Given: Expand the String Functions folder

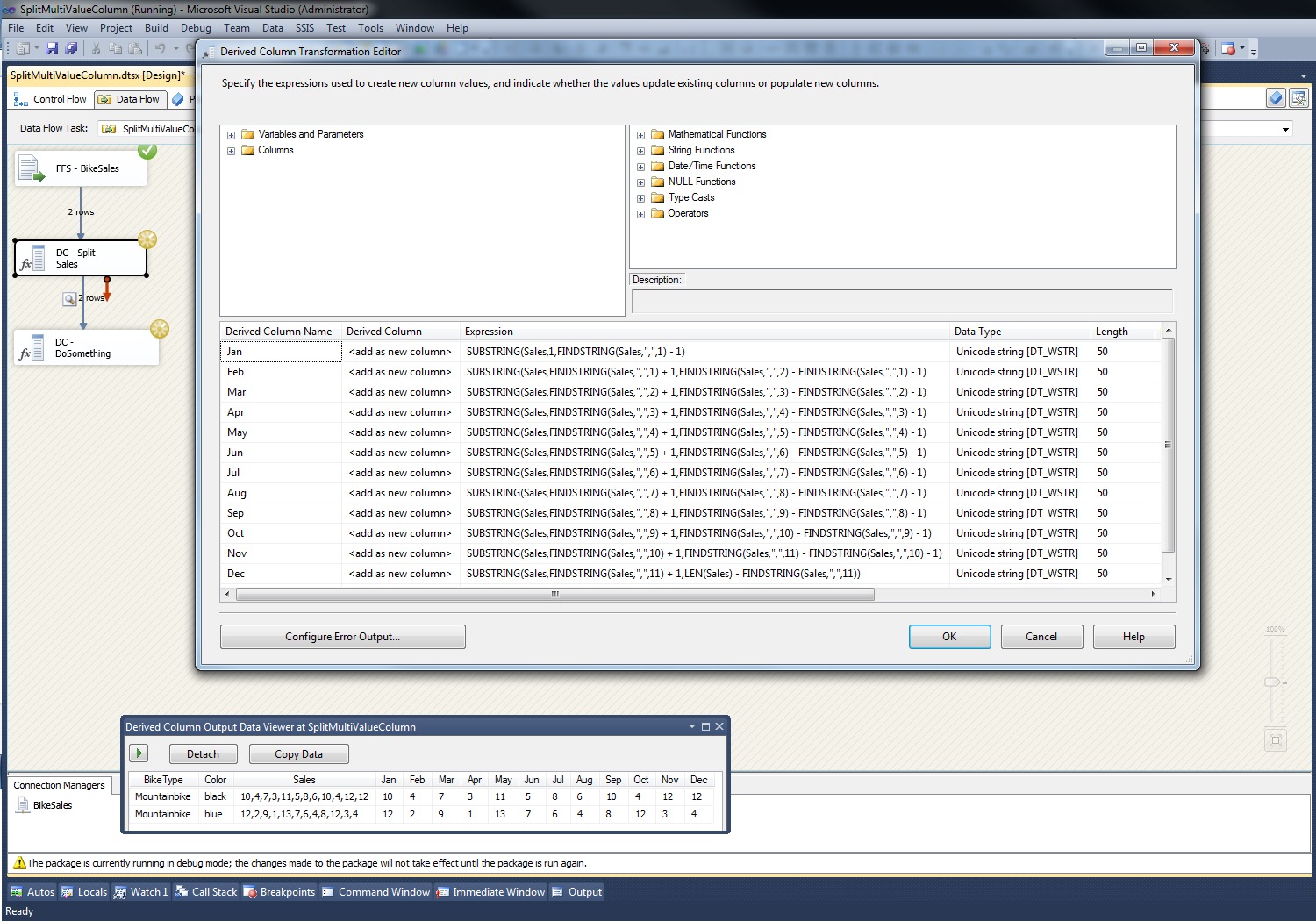Looking at the screenshot, I should point(640,150).
